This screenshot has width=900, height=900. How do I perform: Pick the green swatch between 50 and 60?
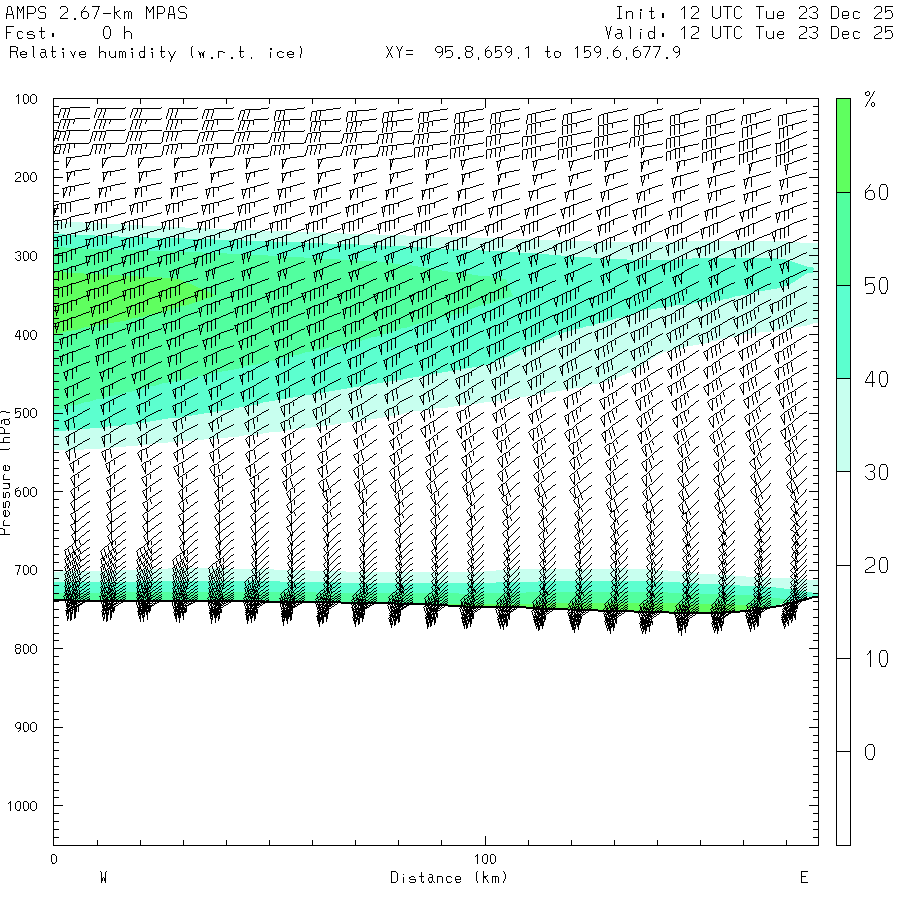[x=843, y=239]
